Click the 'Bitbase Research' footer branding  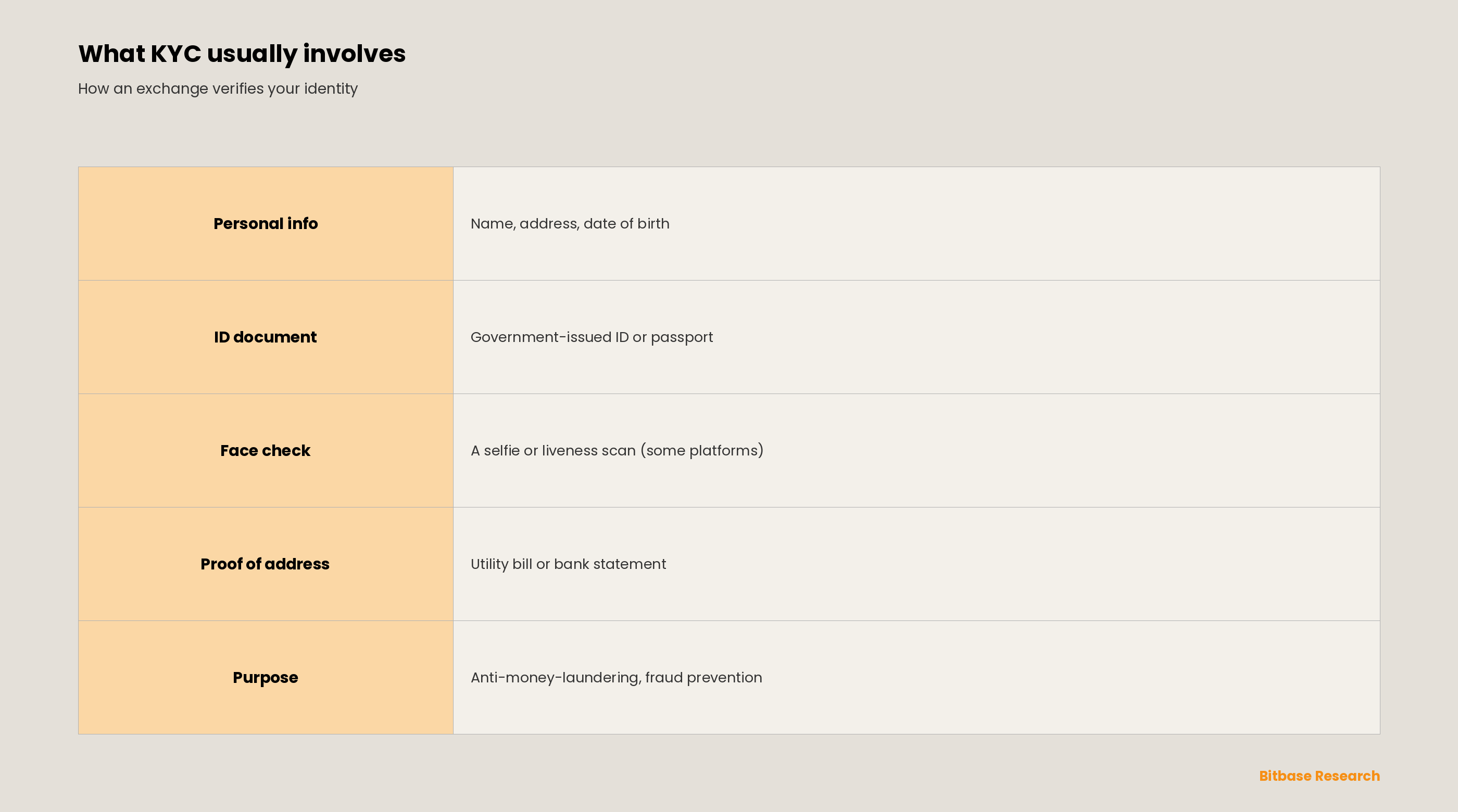click(x=1319, y=776)
